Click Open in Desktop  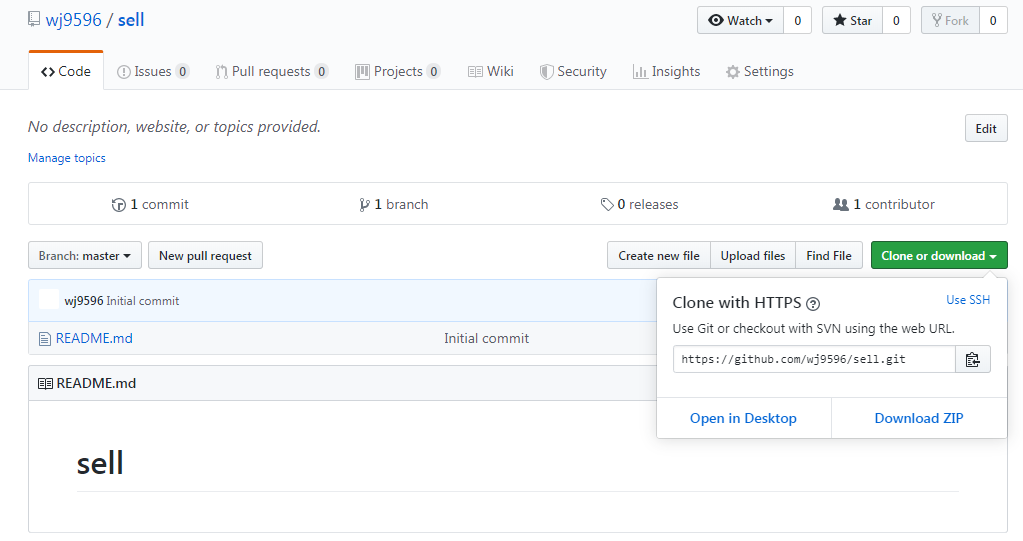click(743, 418)
